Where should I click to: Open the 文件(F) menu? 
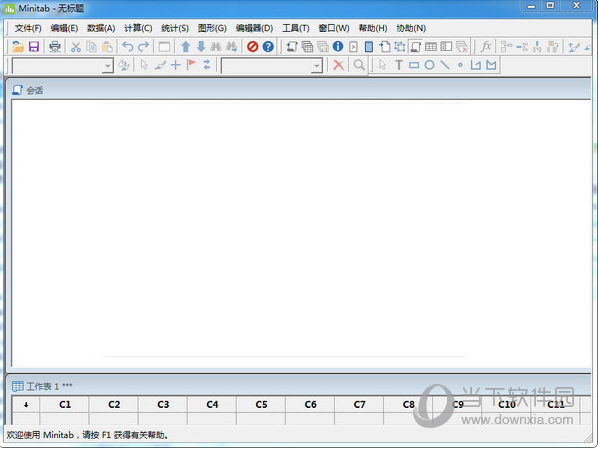[x=28, y=28]
